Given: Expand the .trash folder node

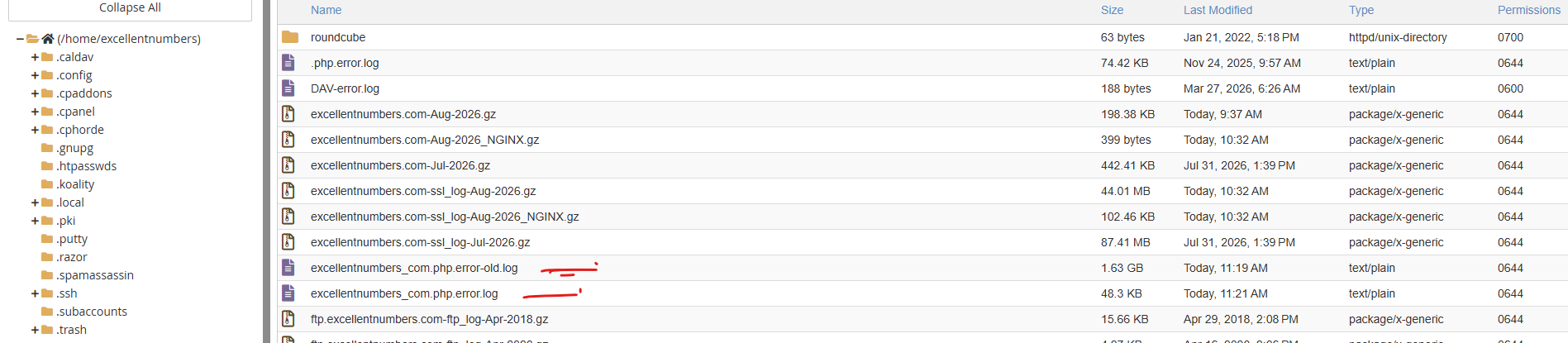Looking at the screenshot, I should (35, 330).
